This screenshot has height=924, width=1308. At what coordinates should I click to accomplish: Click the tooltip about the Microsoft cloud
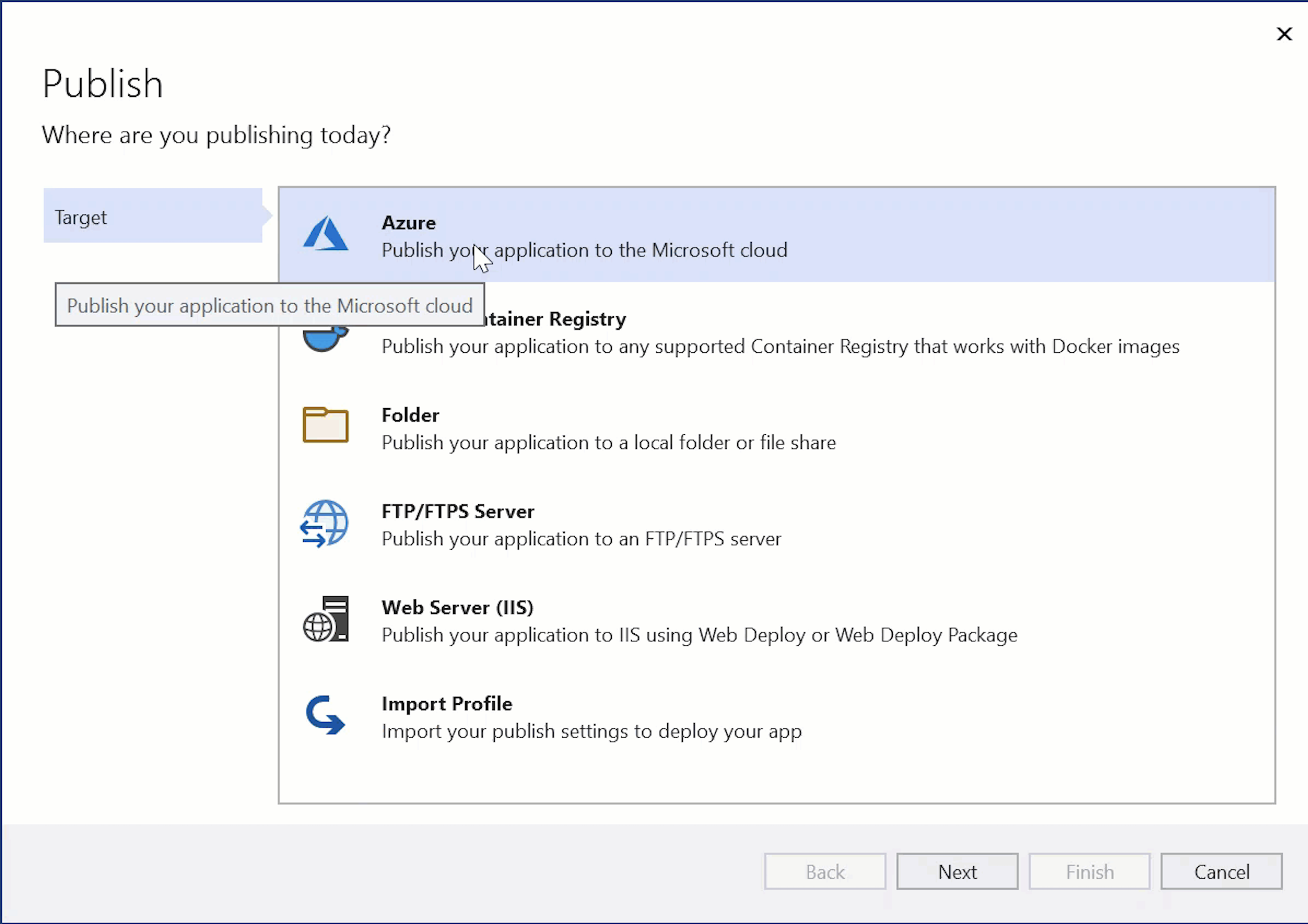point(270,305)
